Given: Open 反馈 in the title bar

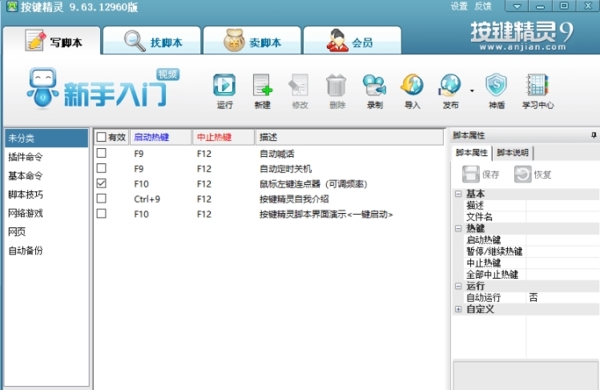Looking at the screenshot, I should 483,6.
